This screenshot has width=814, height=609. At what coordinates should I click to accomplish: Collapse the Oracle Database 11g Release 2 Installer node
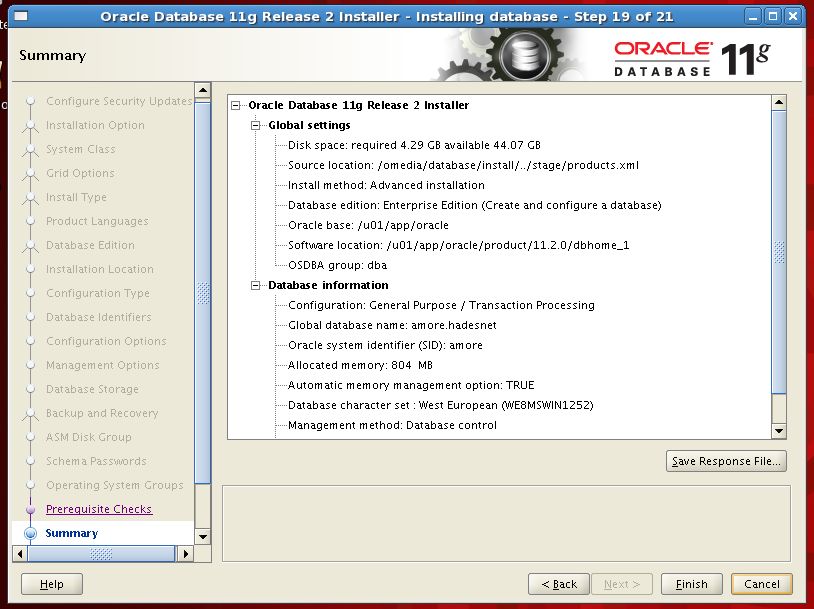point(236,105)
